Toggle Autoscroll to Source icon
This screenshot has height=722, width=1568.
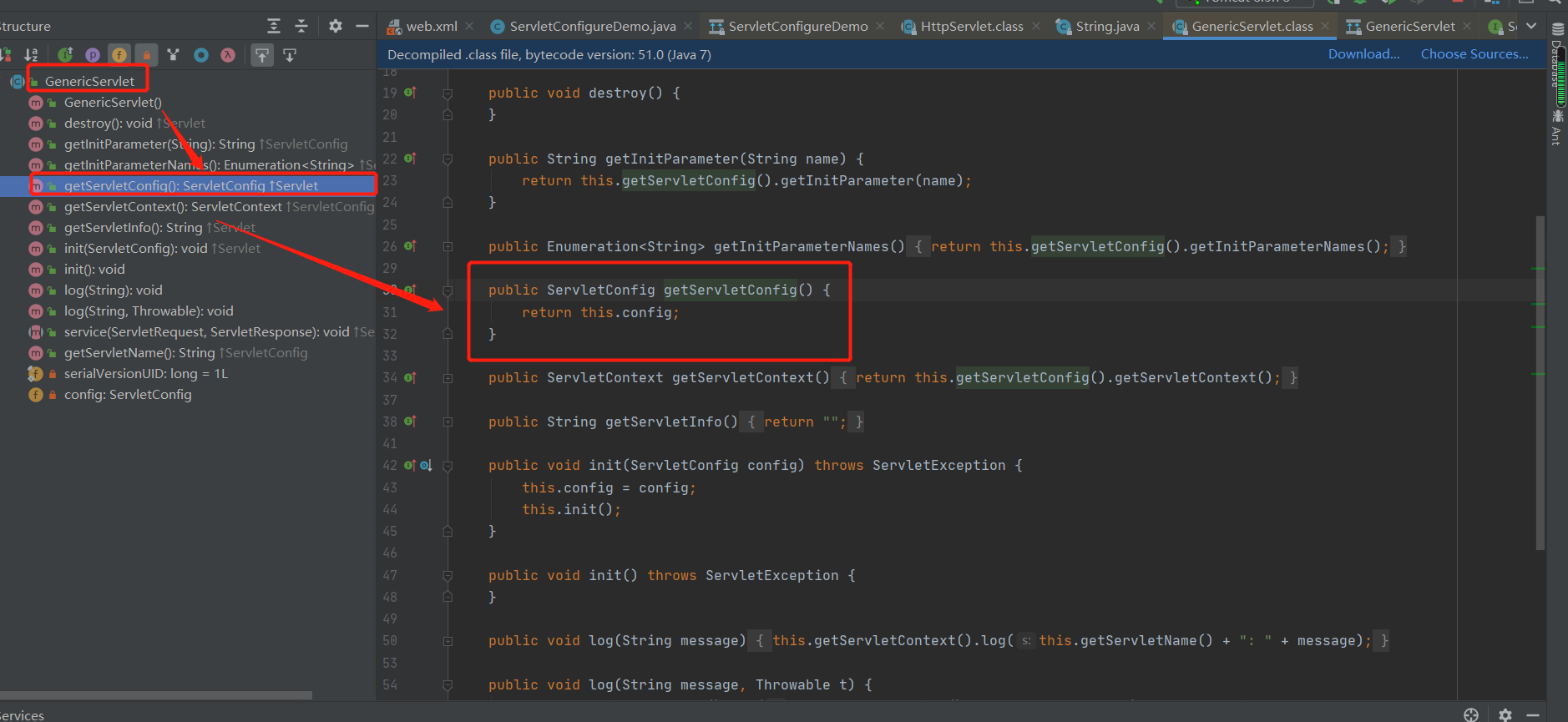click(x=262, y=55)
